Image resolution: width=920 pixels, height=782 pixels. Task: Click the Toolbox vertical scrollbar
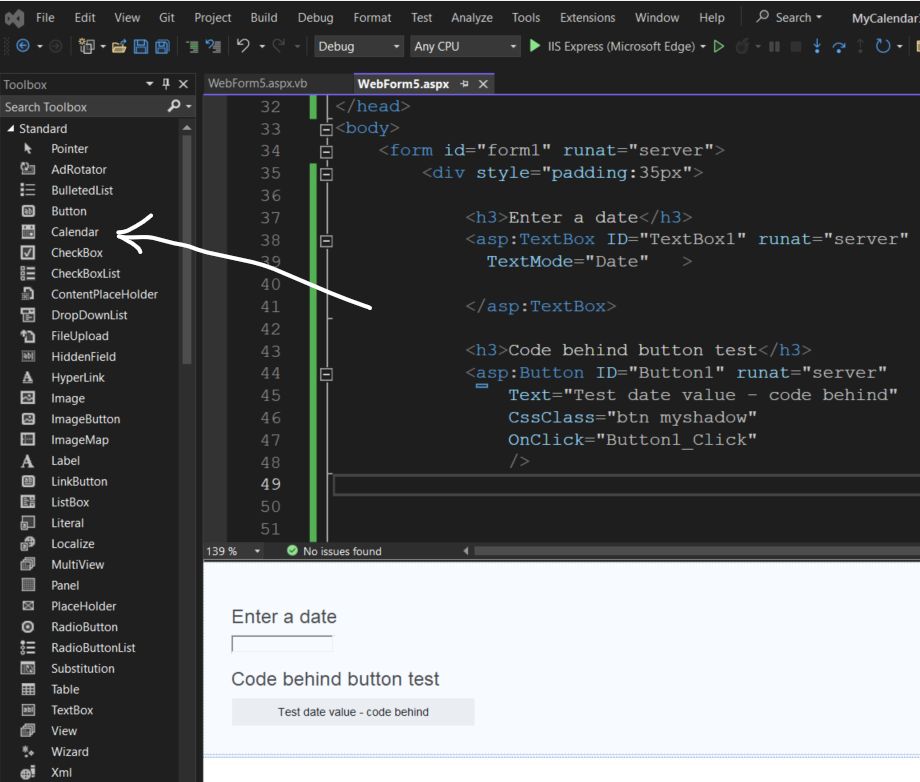tap(187, 249)
